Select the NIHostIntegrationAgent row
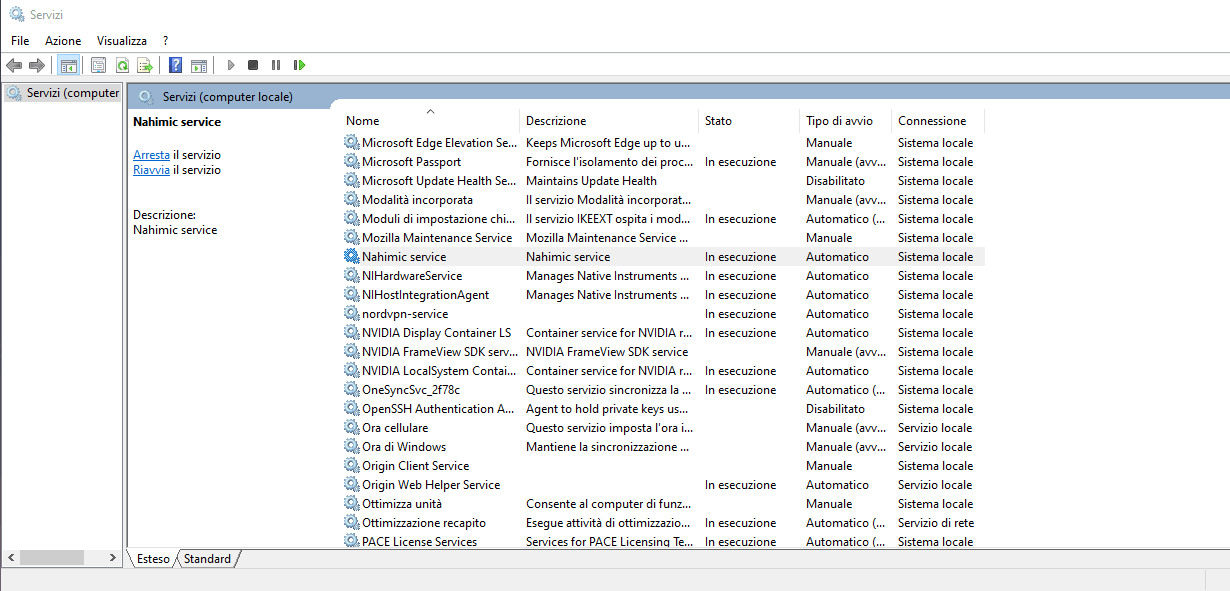The image size is (1230, 591). point(425,295)
